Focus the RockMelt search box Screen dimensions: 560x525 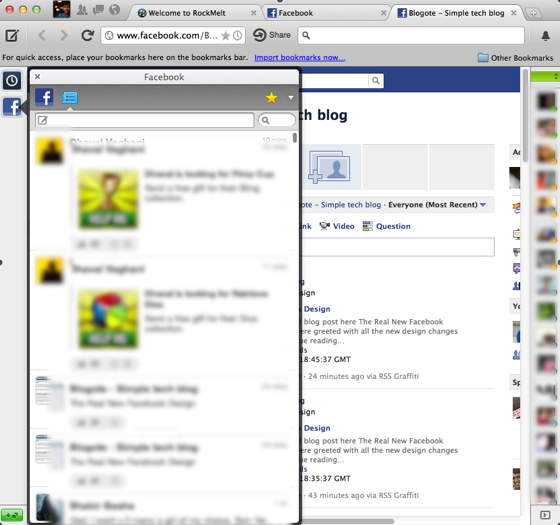[x=411, y=35]
